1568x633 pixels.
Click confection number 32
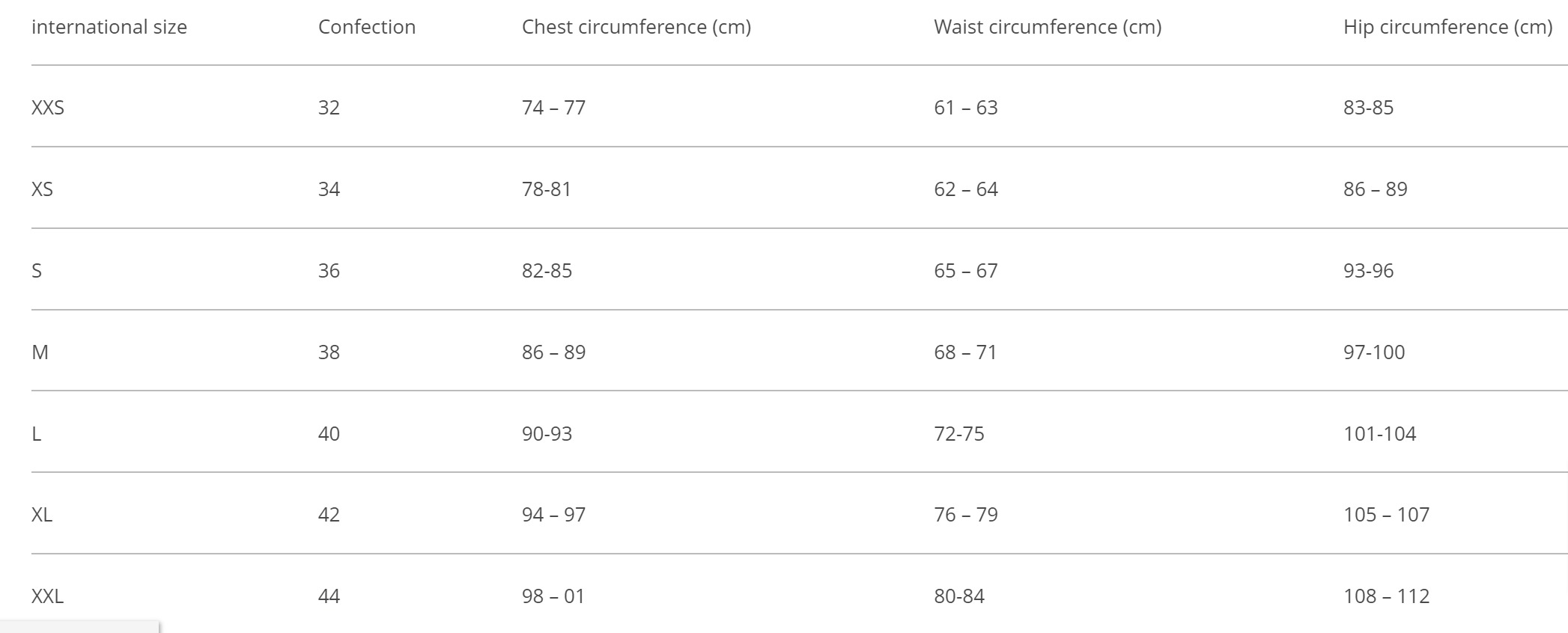pyautogui.click(x=329, y=108)
